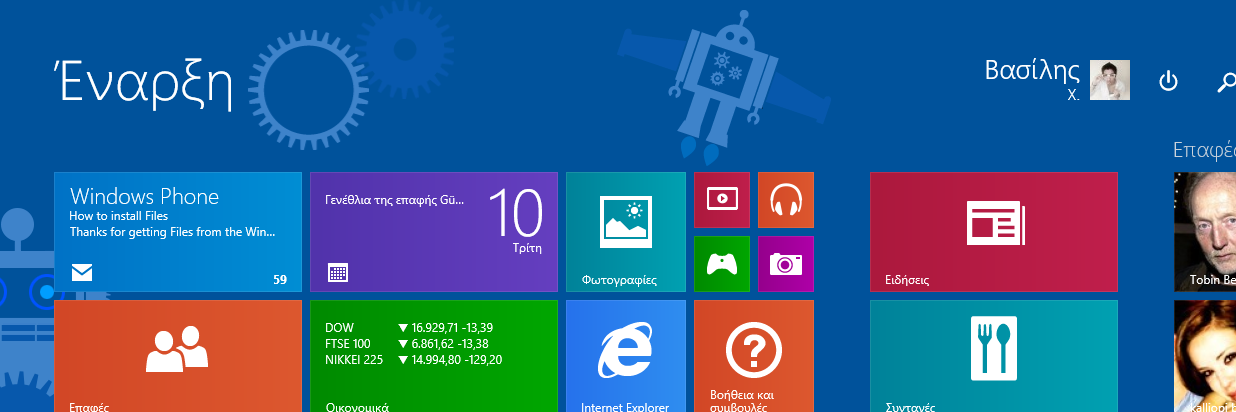This screenshot has height=412, width=1236.
Task: Open the Φωτογραφίες photos tile
Action: [x=626, y=232]
